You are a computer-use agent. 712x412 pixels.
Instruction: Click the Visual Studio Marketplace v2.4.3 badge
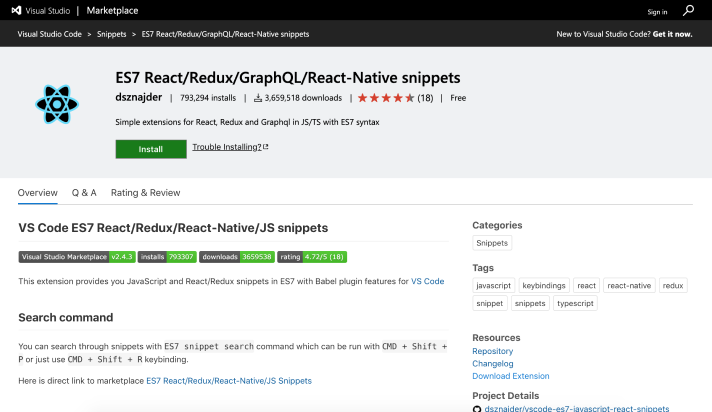tap(77, 257)
